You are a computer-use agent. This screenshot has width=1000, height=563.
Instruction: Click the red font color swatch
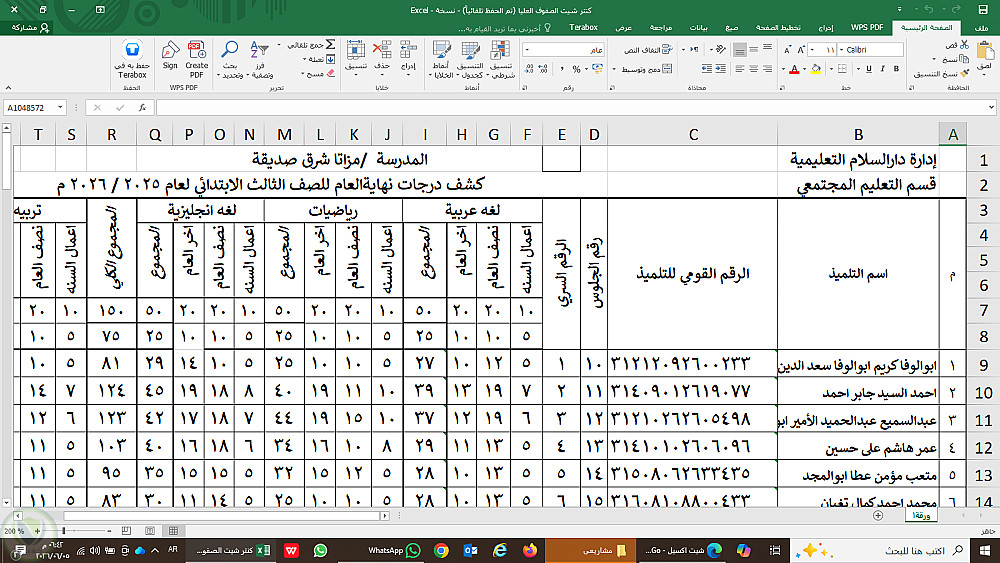point(794,69)
